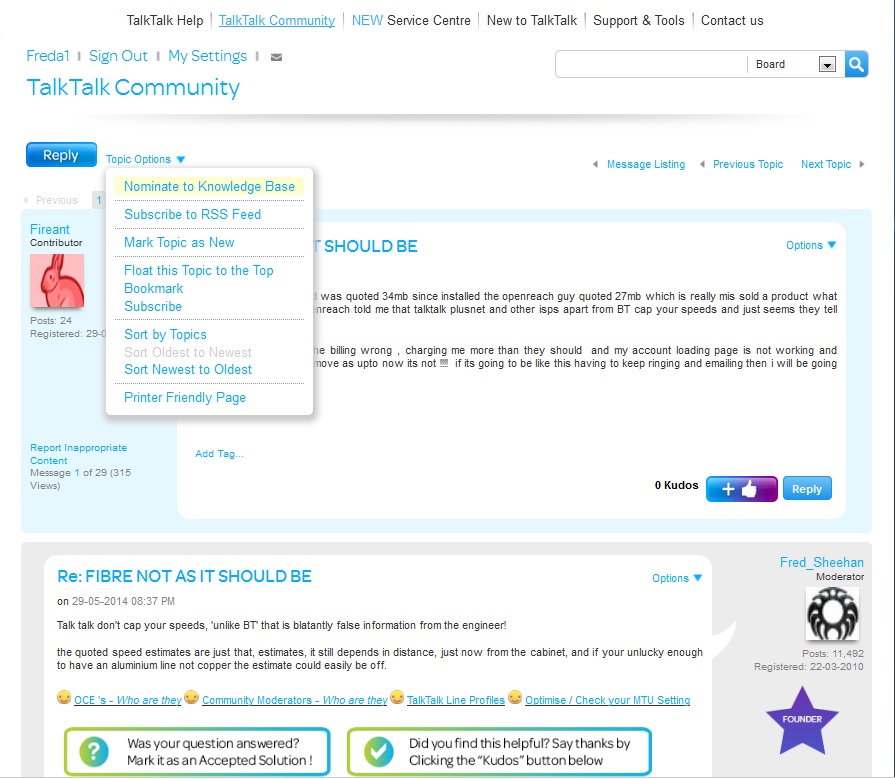Expand Options menu on Fred_Sheehan's reply
Screen dimensions: 895x779
click(676, 578)
